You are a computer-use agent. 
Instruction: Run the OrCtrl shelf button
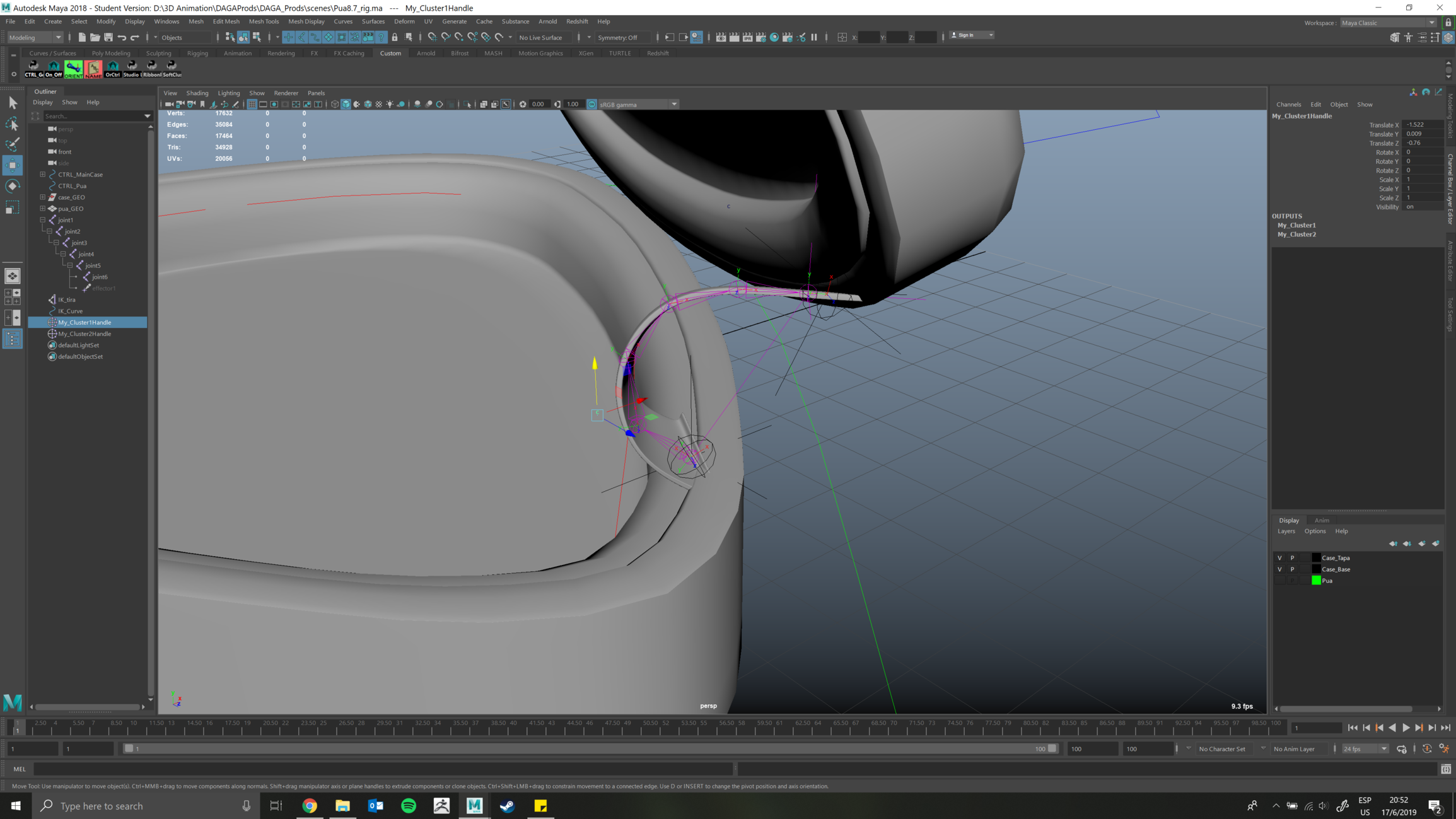(112, 68)
